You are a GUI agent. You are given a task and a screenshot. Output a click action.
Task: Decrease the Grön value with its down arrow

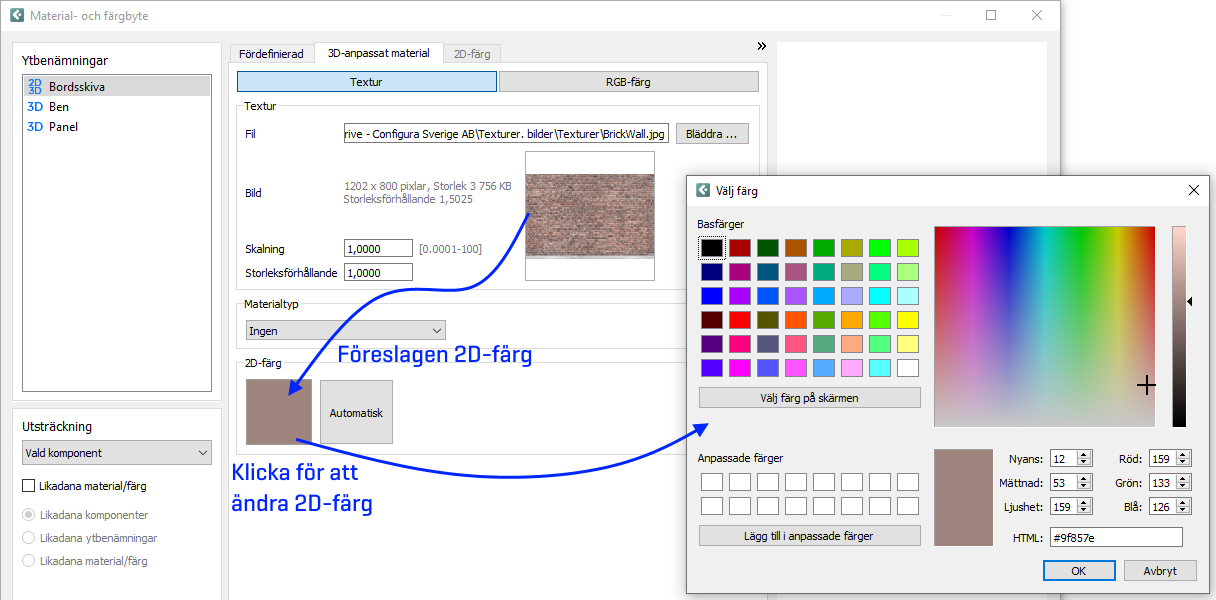click(x=1184, y=487)
